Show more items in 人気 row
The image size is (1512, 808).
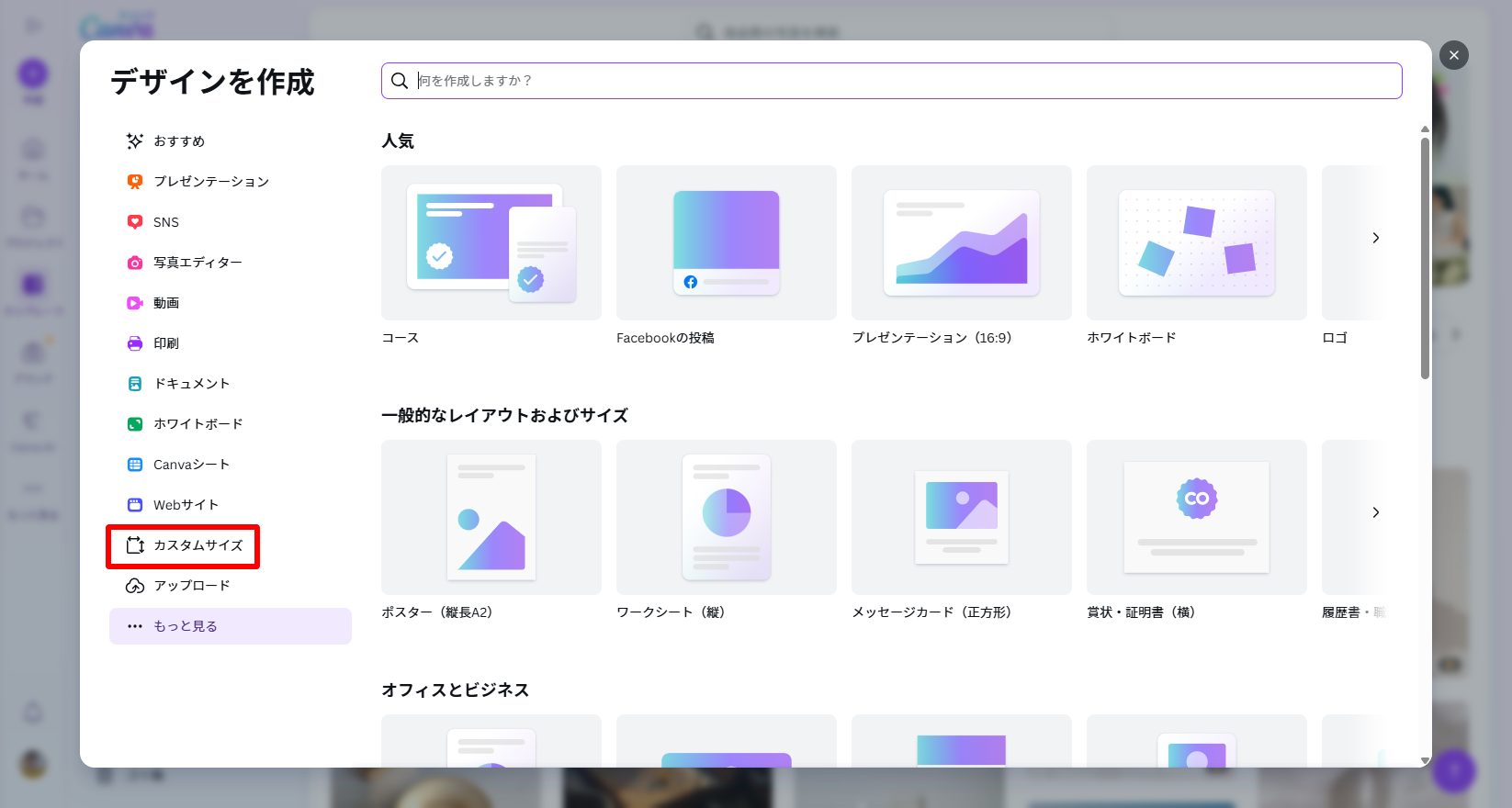tap(1375, 238)
